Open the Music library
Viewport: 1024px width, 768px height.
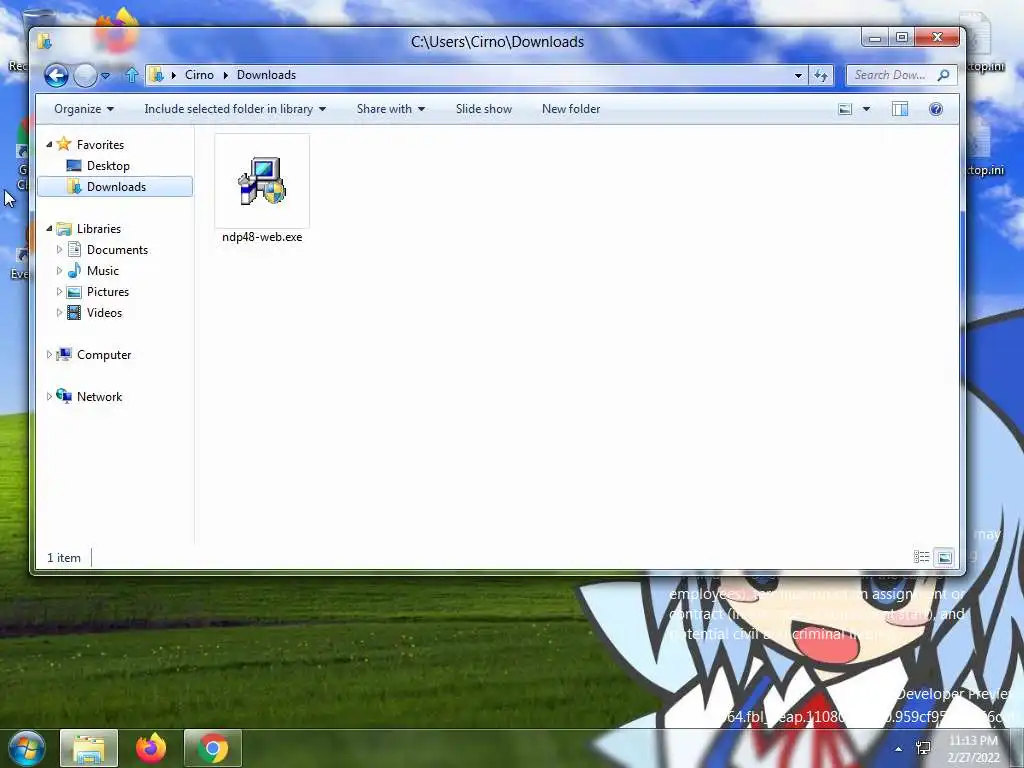103,270
